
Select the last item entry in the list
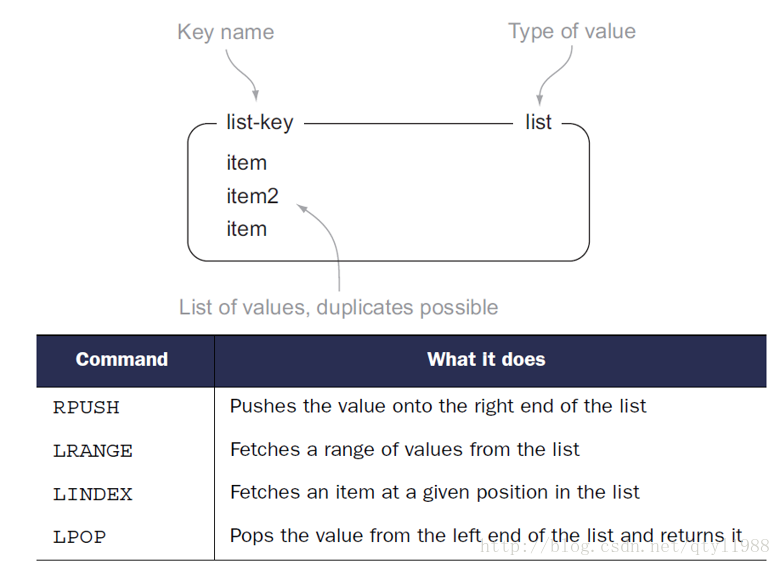pos(246,229)
